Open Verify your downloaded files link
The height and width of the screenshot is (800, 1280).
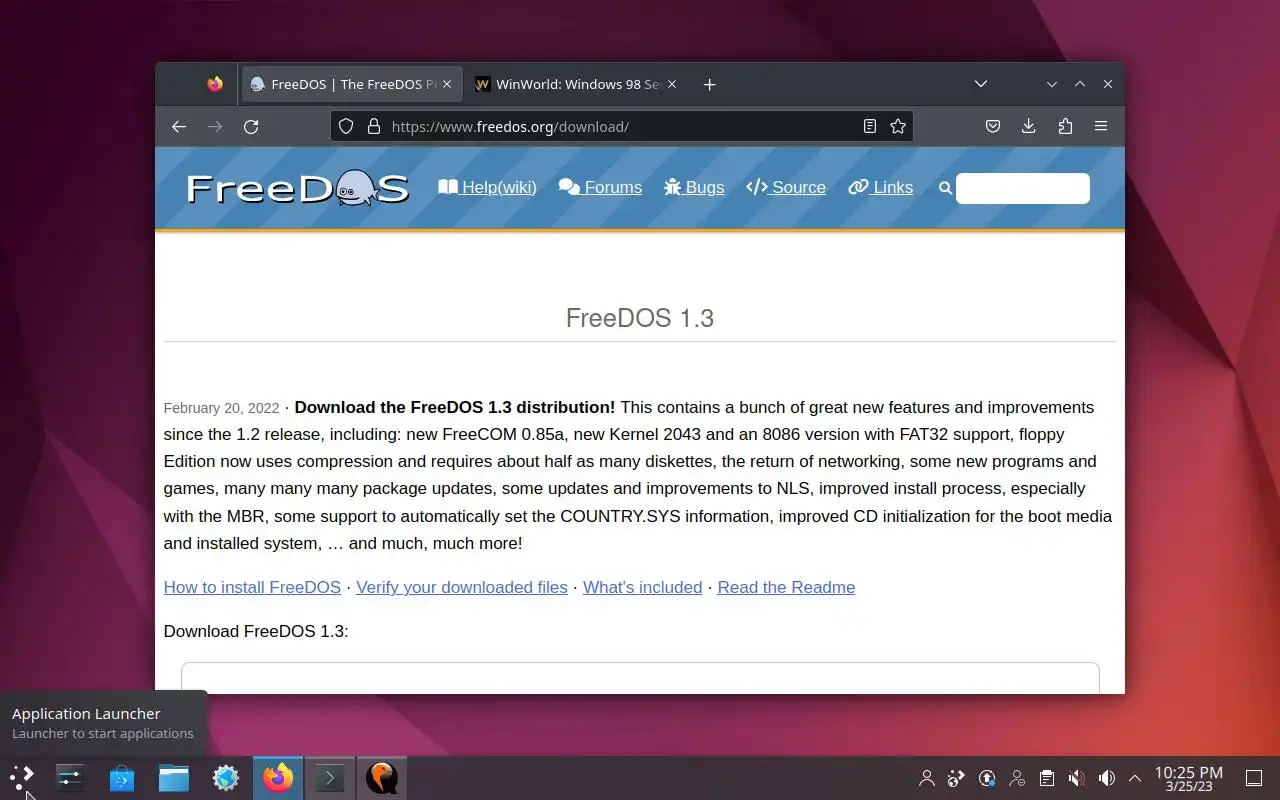click(x=462, y=588)
